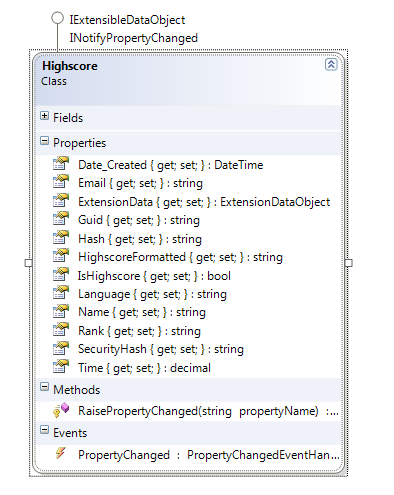Click the IExtensibleDataObject interface label

tap(127, 20)
